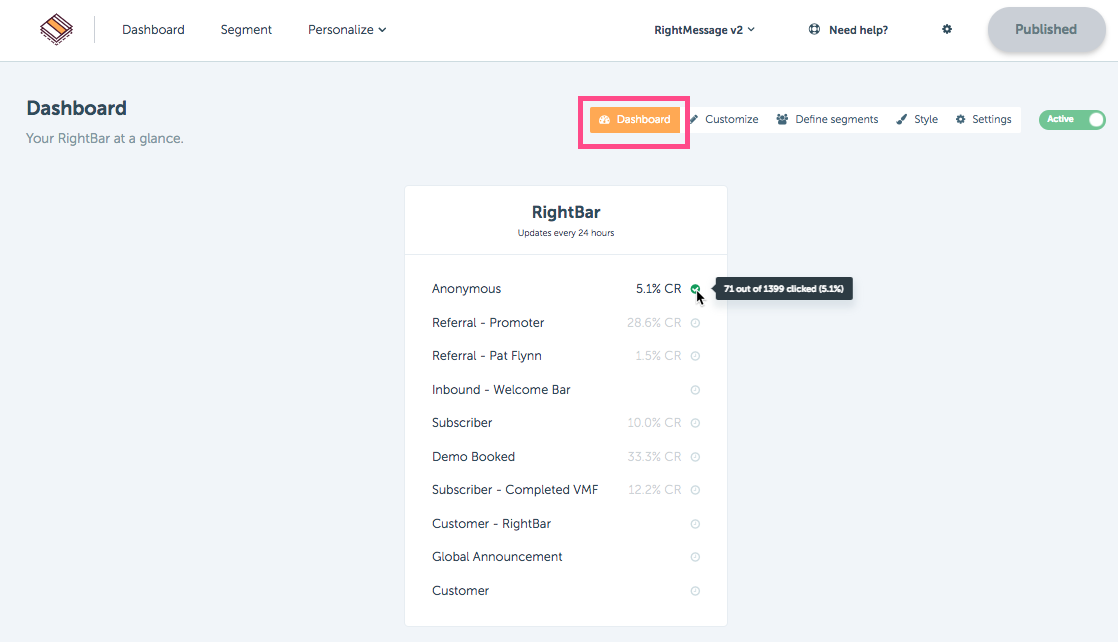Click the 5.1% CR value

click(658, 289)
